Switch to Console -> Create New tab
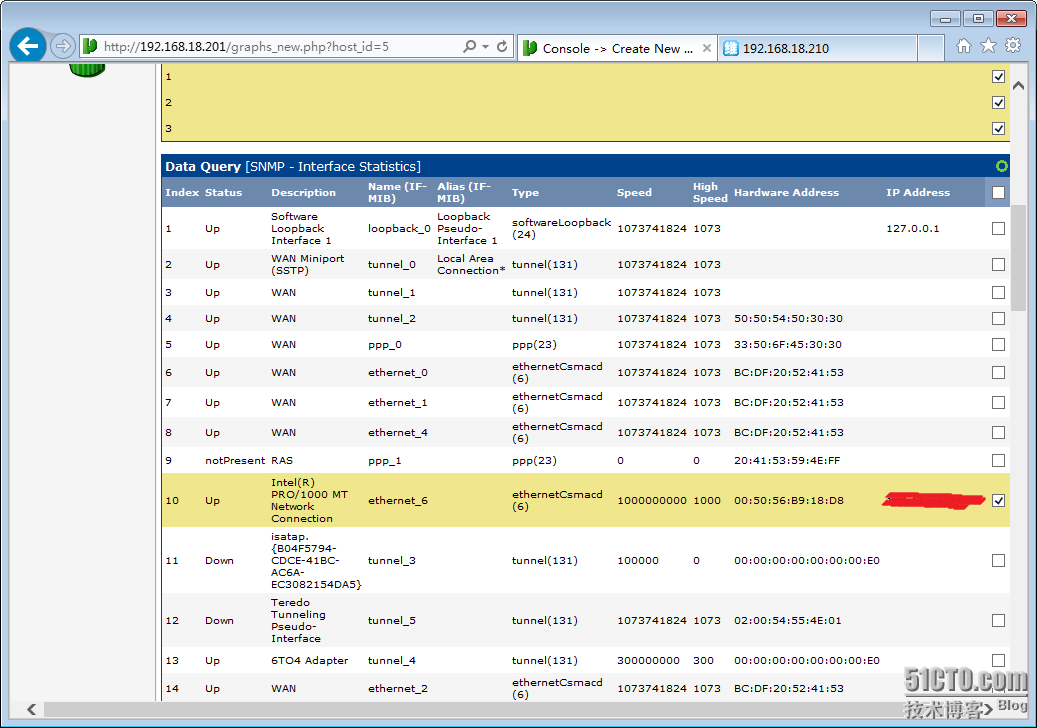The height and width of the screenshot is (728, 1037). coord(616,48)
